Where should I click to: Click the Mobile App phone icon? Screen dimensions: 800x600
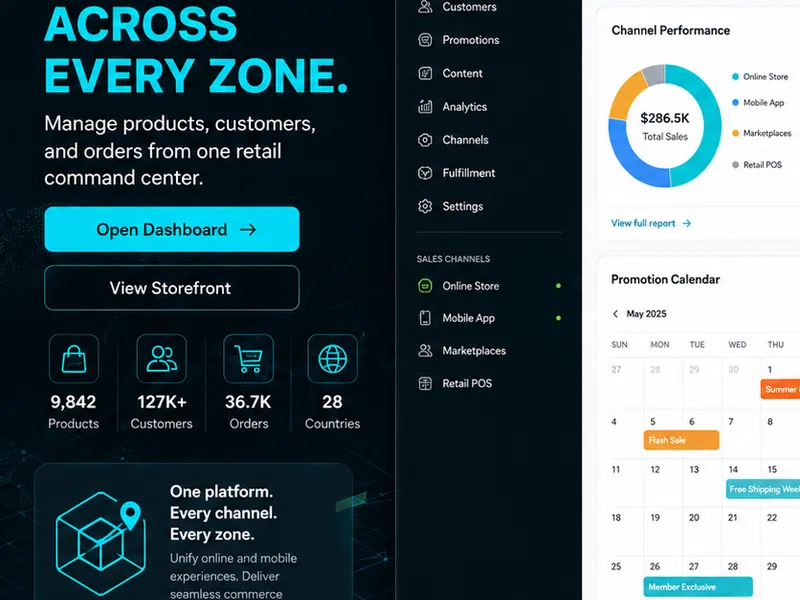(425, 318)
